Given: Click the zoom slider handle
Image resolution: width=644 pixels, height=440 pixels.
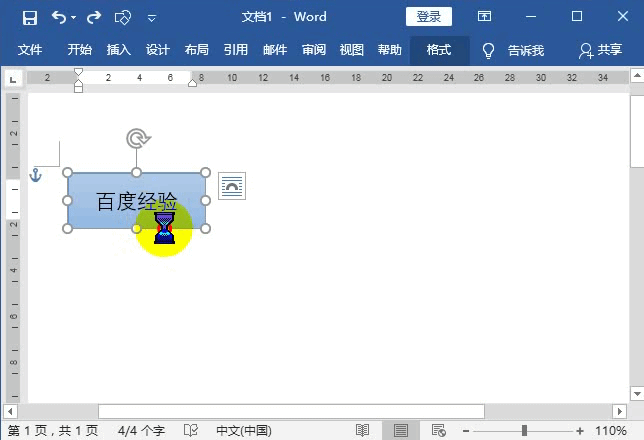Looking at the screenshot, I should [524, 431].
